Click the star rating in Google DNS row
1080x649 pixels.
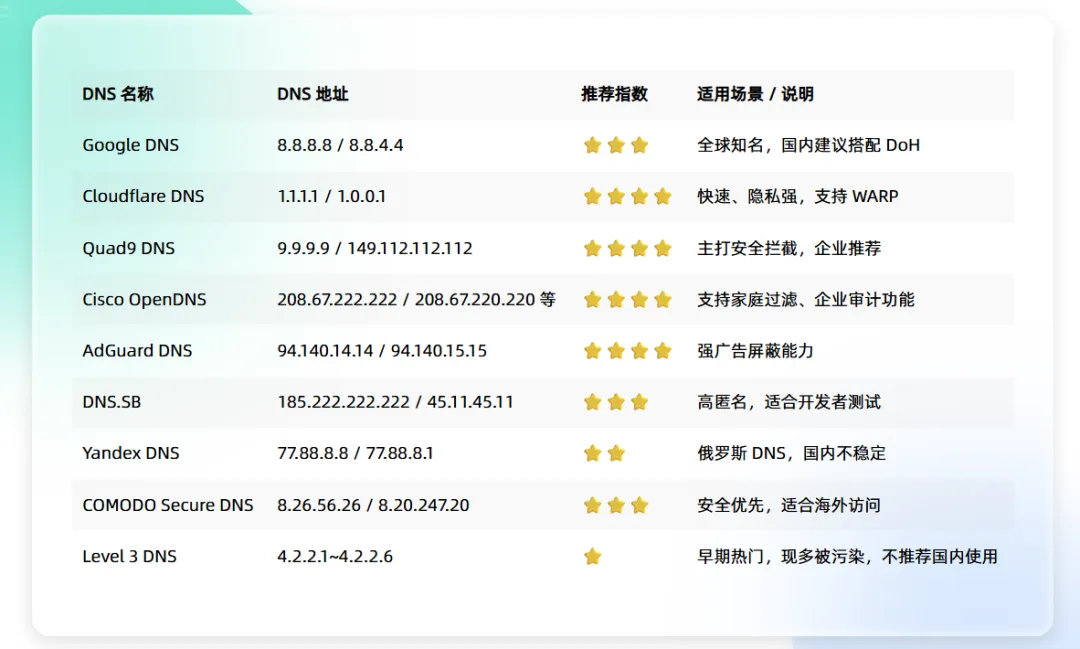(x=616, y=145)
